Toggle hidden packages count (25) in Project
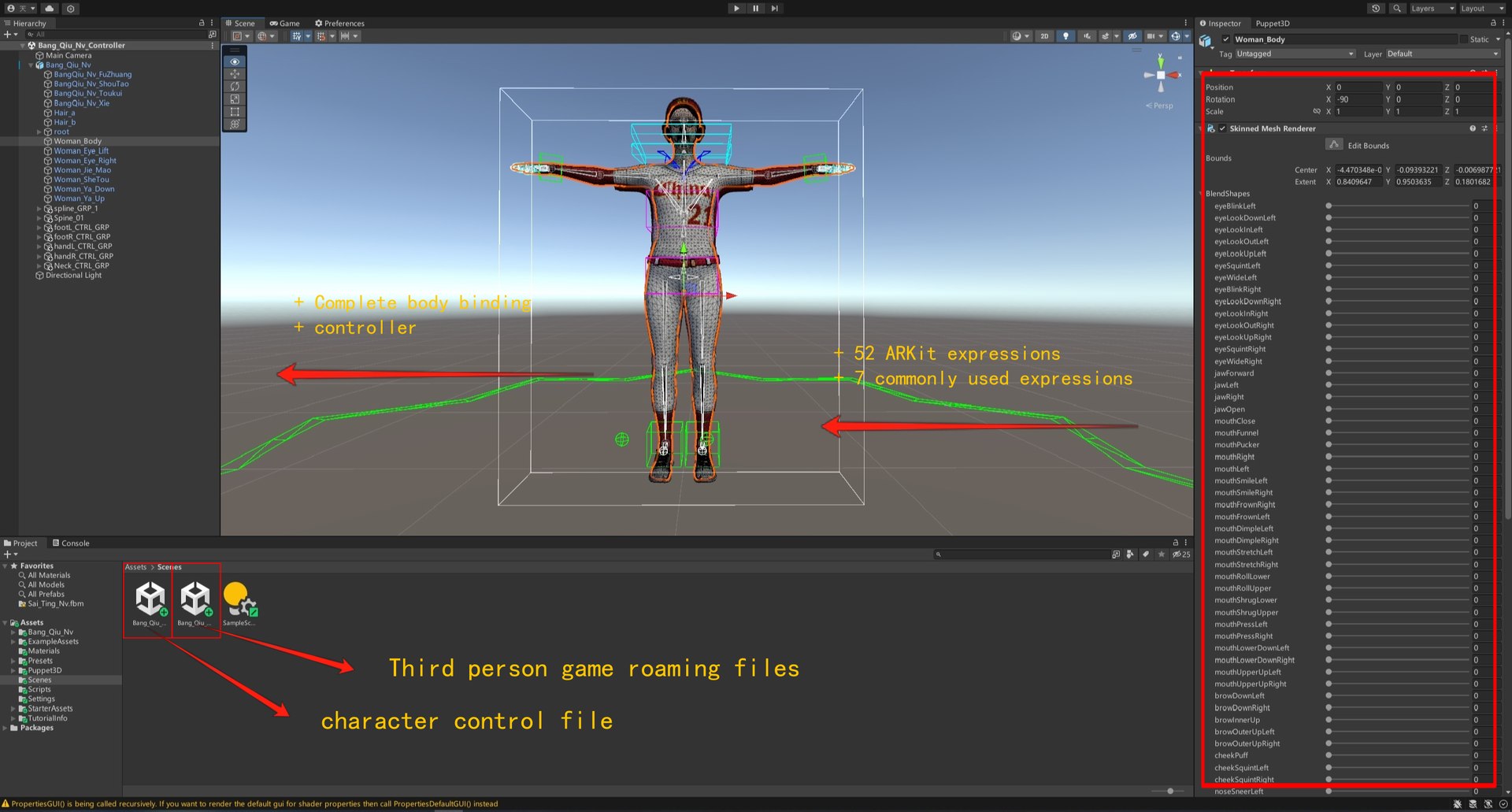The height and width of the screenshot is (812, 1512). [x=1181, y=554]
